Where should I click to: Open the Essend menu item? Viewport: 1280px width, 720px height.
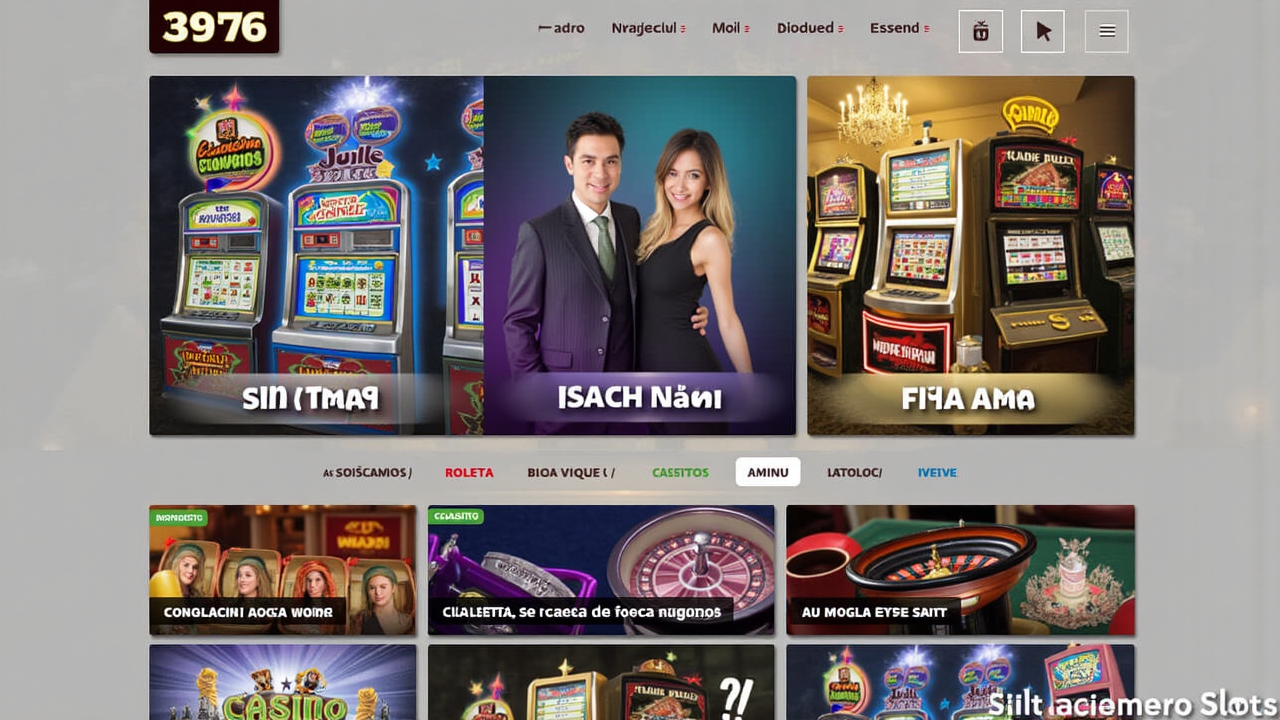(x=900, y=28)
